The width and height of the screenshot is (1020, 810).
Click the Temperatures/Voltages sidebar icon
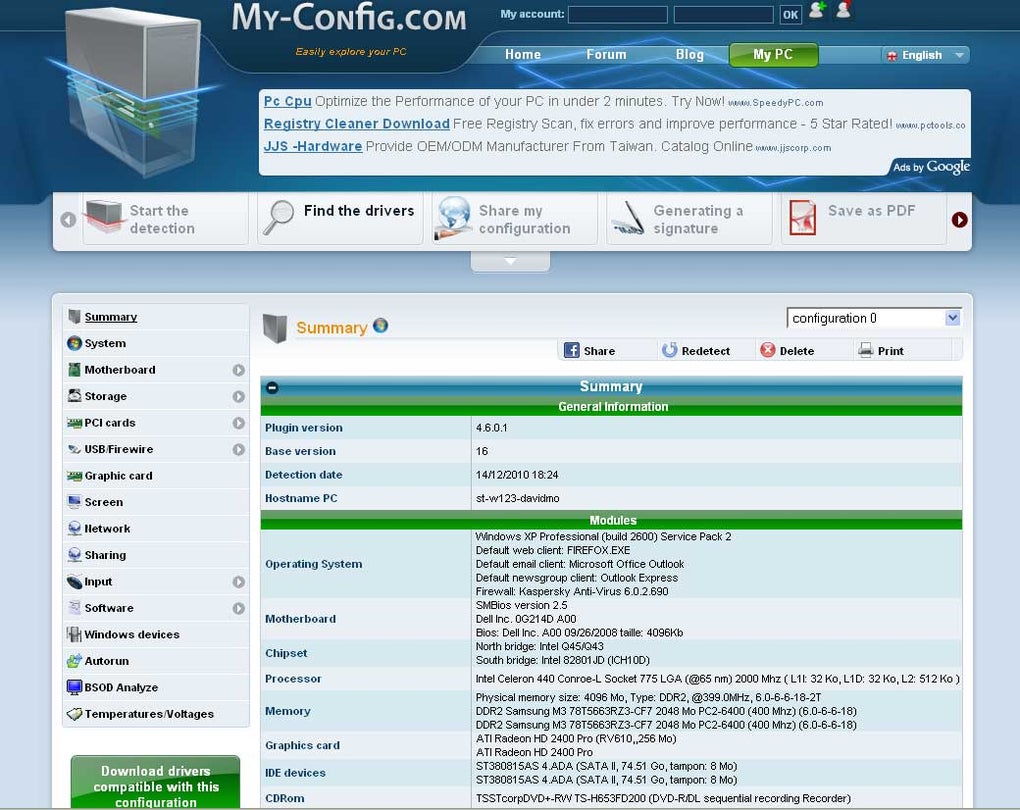click(74, 714)
